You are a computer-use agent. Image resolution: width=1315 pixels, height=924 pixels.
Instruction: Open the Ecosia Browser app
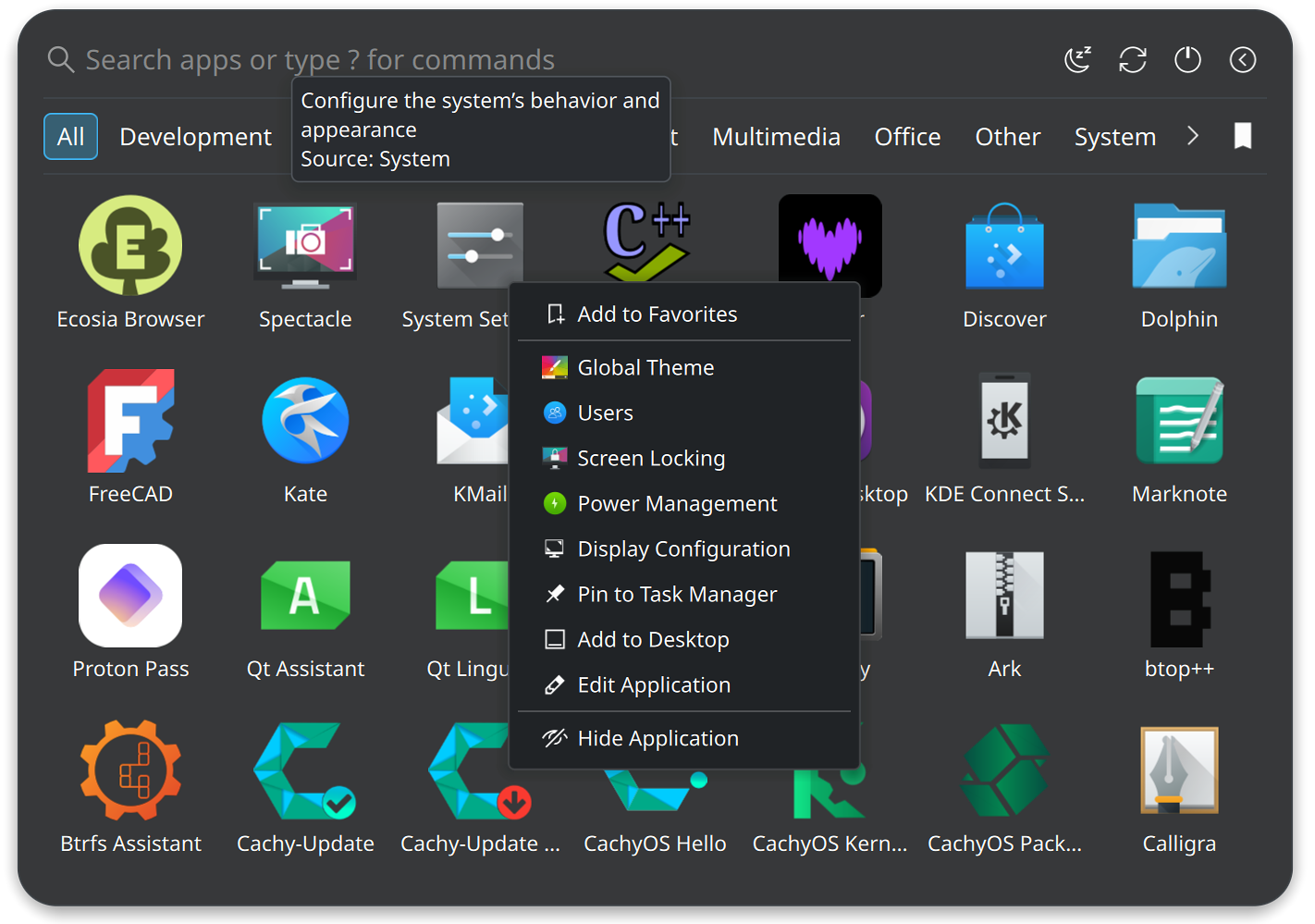click(x=130, y=264)
